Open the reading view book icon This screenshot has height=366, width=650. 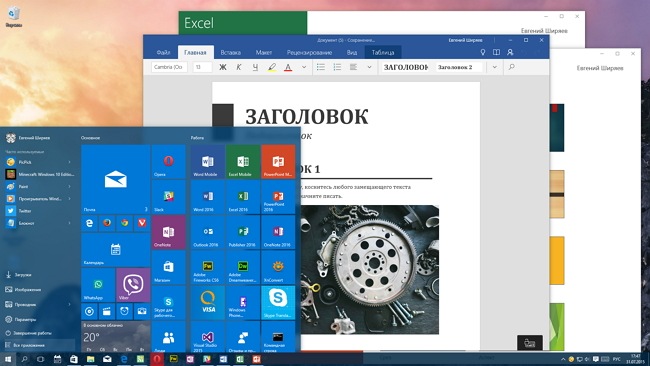tap(496, 52)
